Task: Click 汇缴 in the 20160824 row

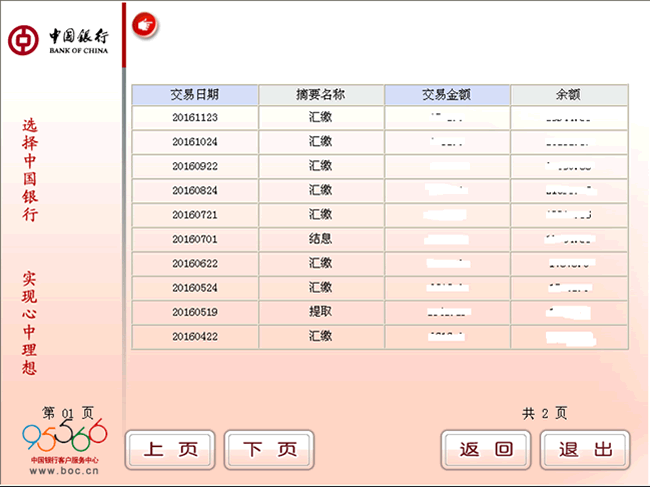Action: click(321, 190)
